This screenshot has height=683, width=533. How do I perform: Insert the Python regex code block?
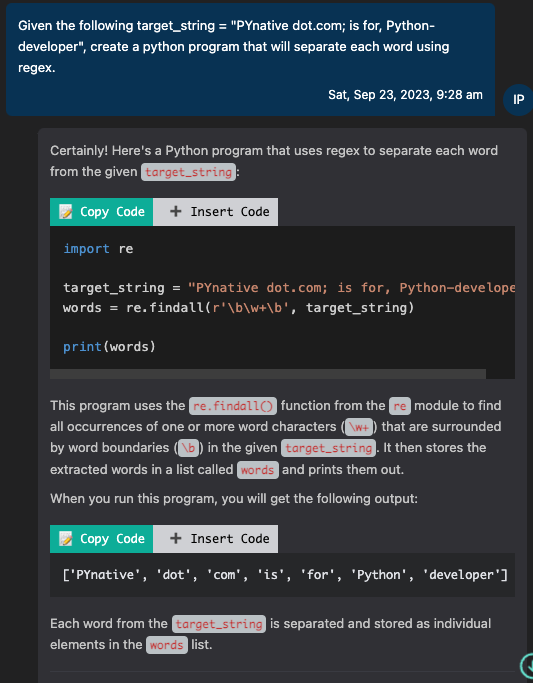point(216,212)
